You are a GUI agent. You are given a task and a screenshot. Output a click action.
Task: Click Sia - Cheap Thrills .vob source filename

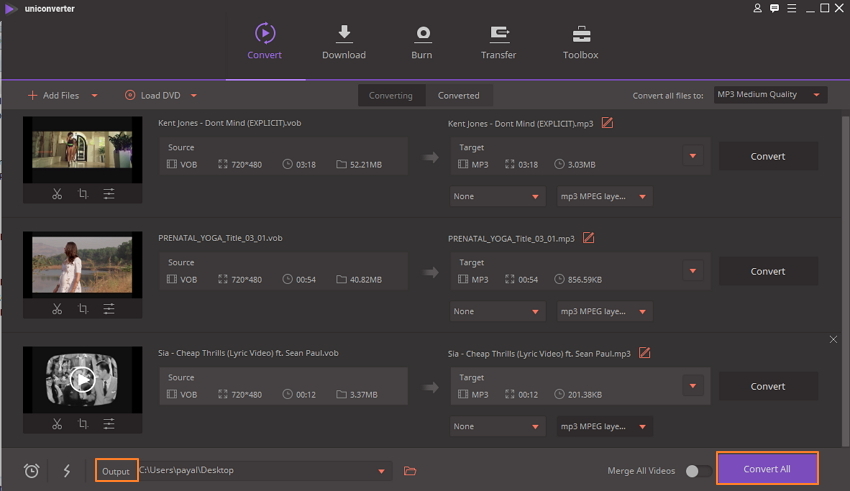click(x=248, y=353)
